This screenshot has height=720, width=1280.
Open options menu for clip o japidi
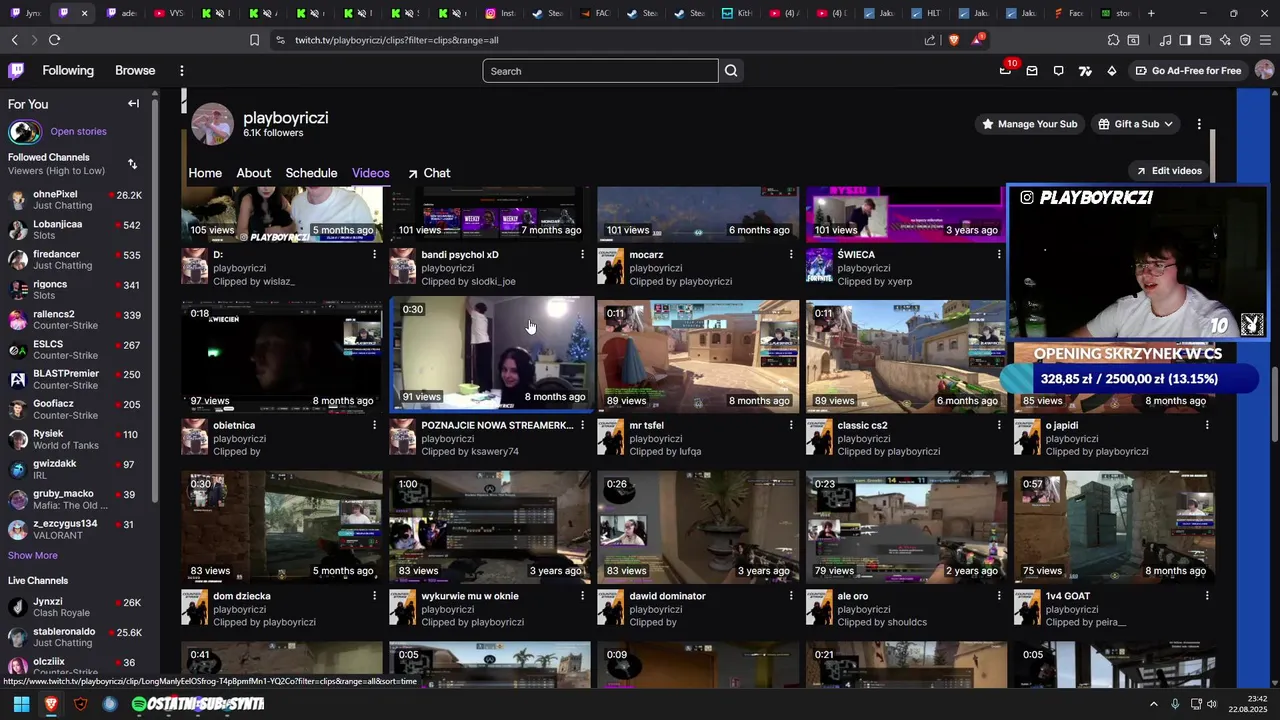pyautogui.click(x=1207, y=425)
